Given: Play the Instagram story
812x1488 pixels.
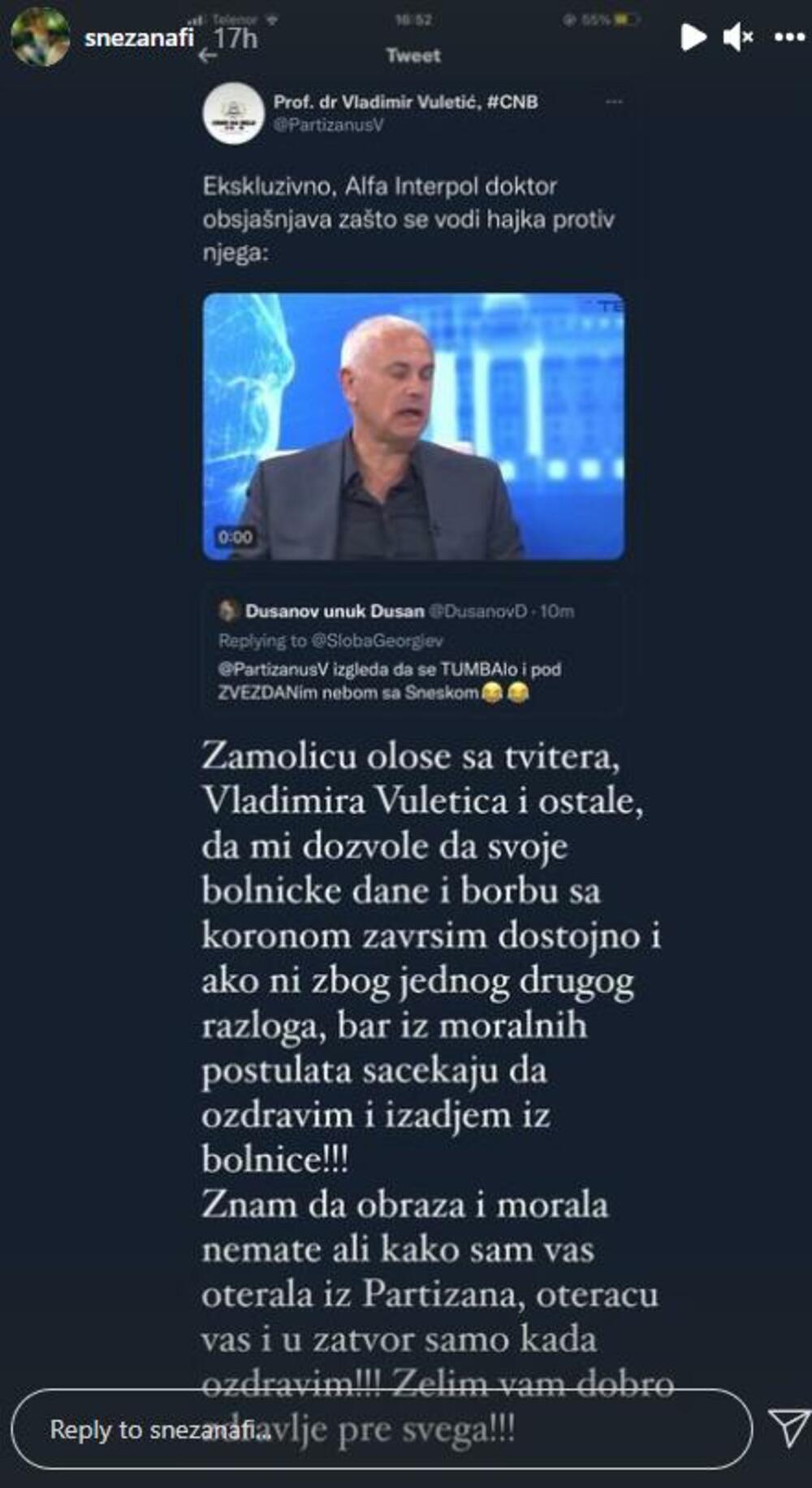Looking at the screenshot, I should point(693,37).
